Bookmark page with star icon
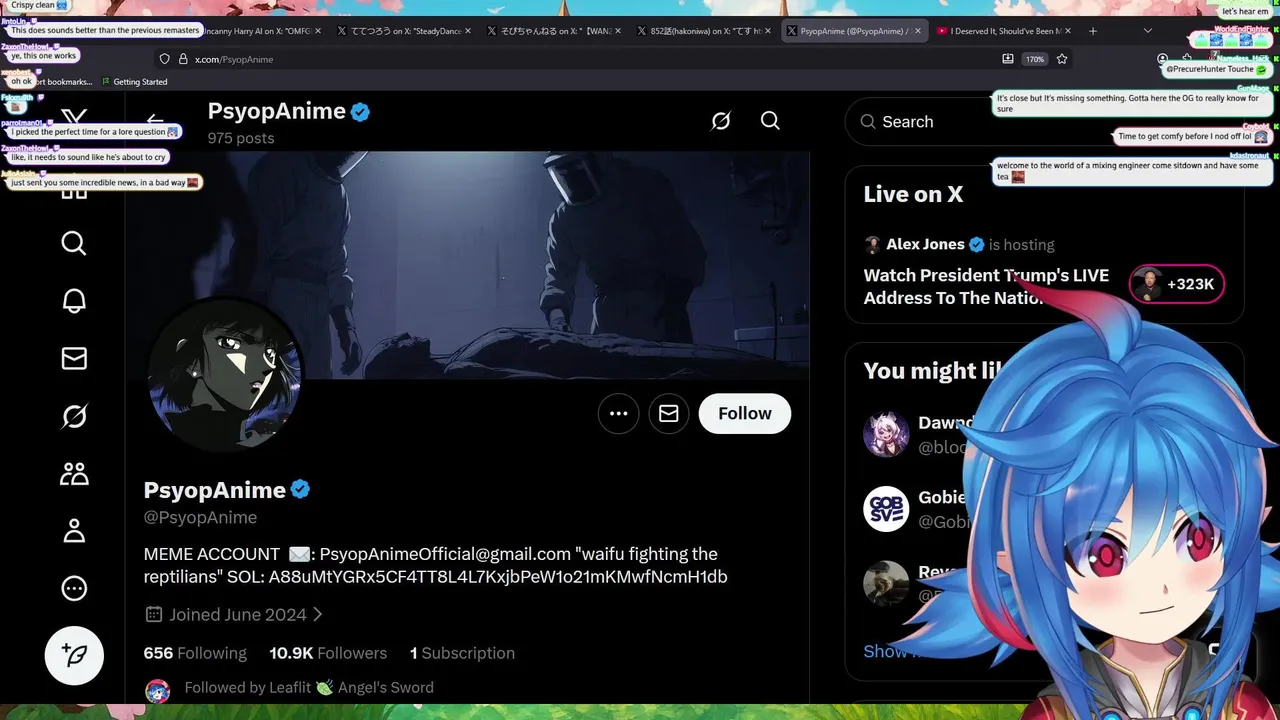Screen dimensions: 1280x720 point(1062,59)
